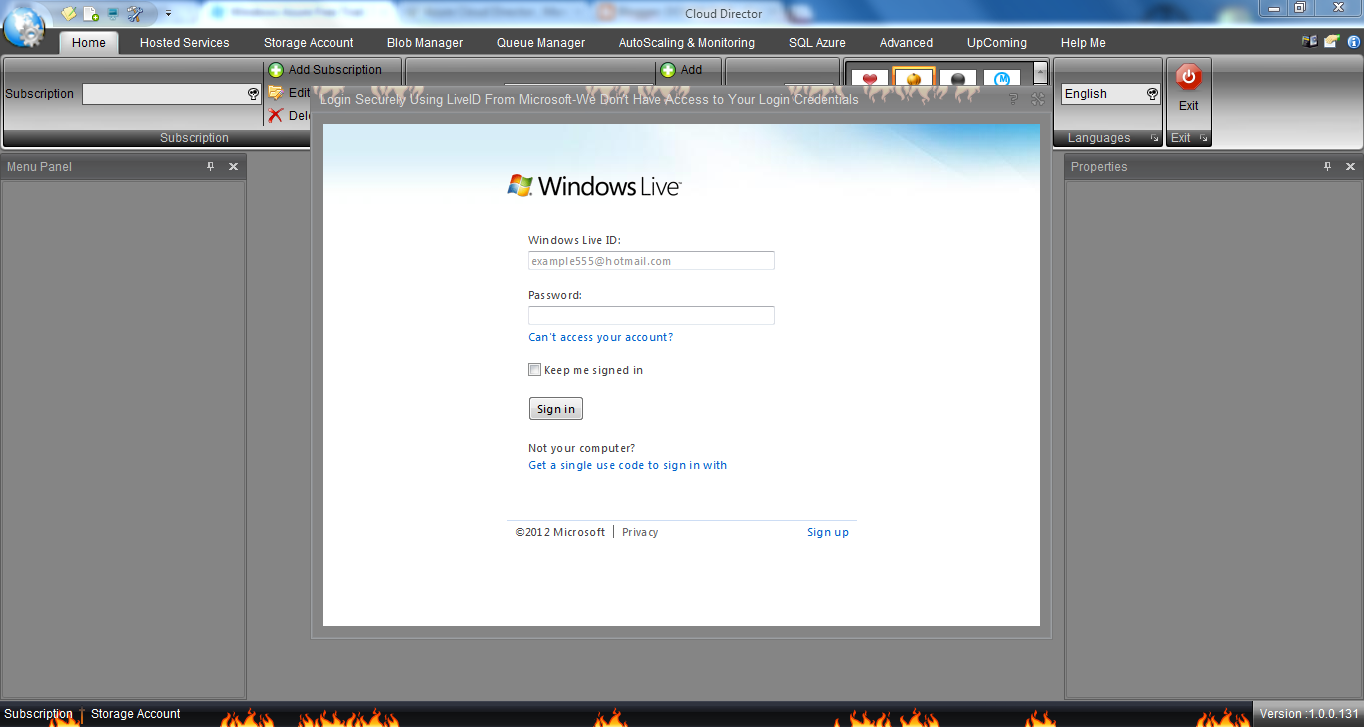Open the Advanced tab
Viewport: 1364px width, 727px height.
(906, 43)
